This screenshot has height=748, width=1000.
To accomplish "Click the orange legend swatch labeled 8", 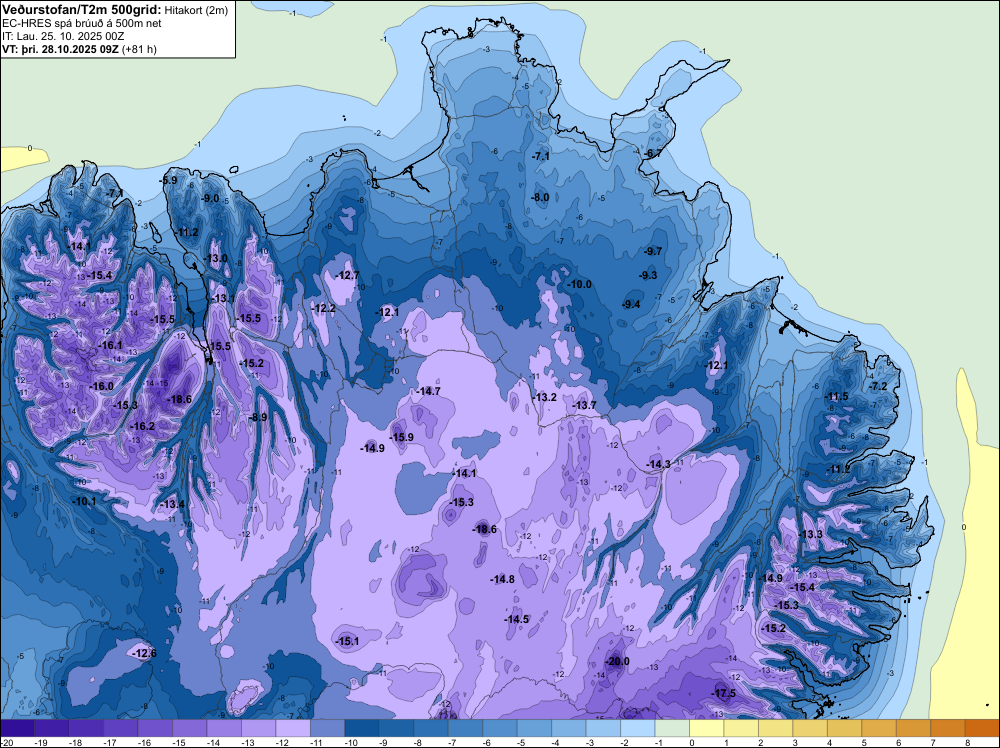I will [x=982, y=728].
